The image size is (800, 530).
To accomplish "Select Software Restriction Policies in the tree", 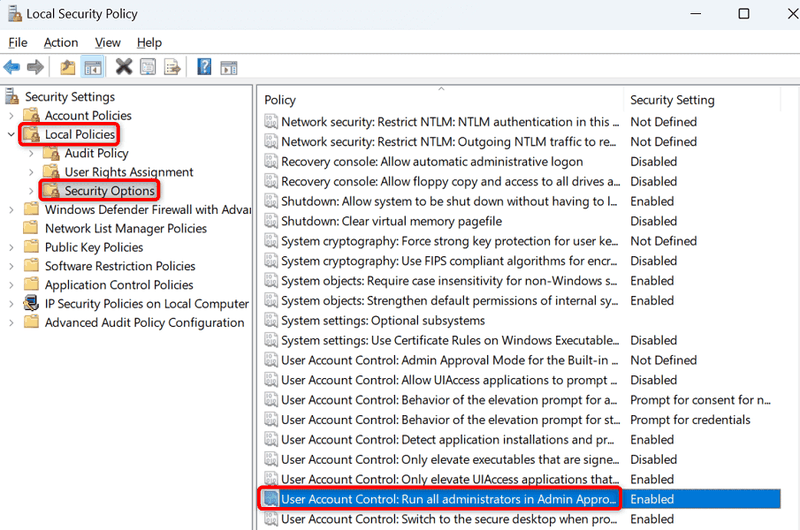I will coord(120,266).
